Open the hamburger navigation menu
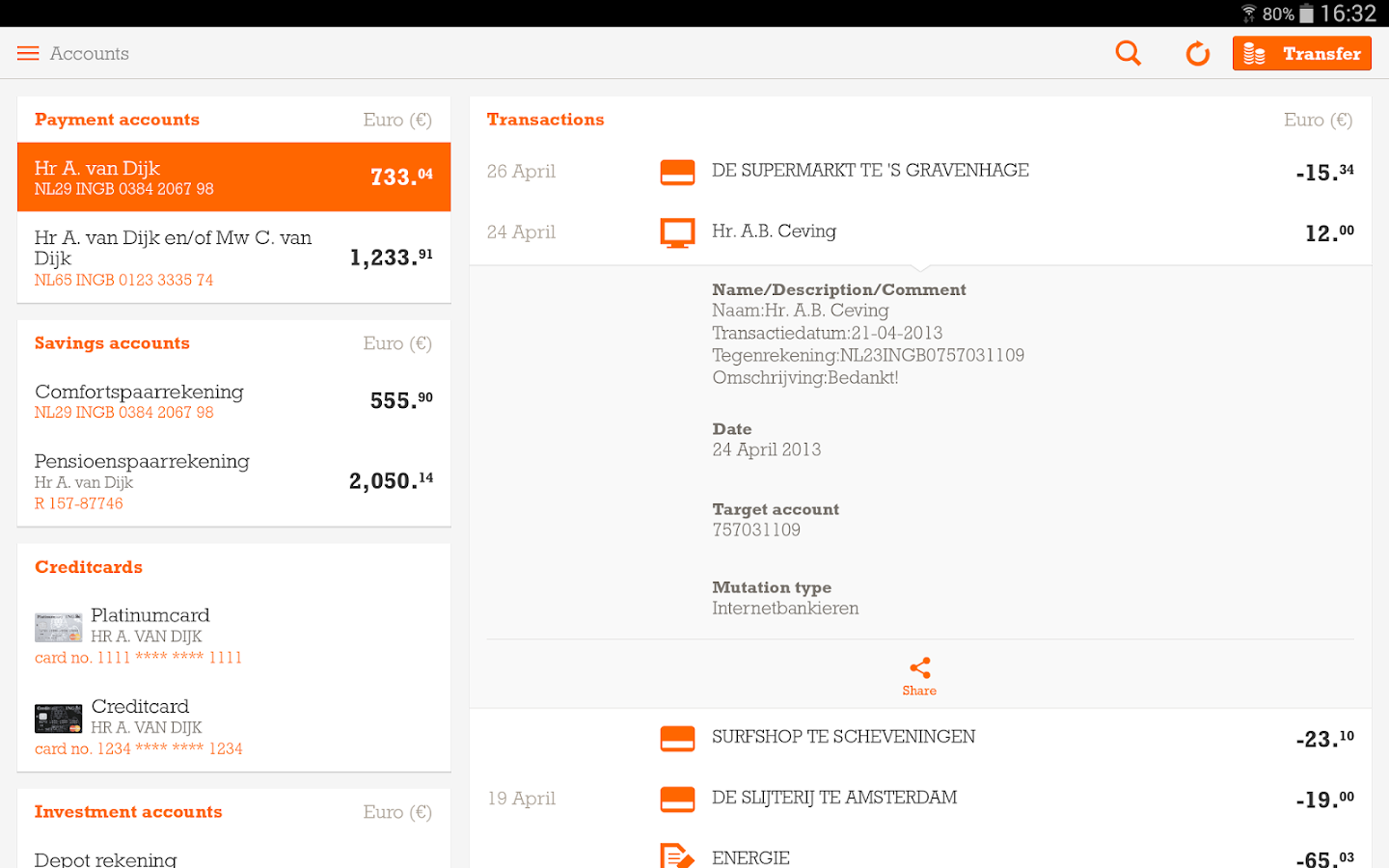 click(x=27, y=53)
